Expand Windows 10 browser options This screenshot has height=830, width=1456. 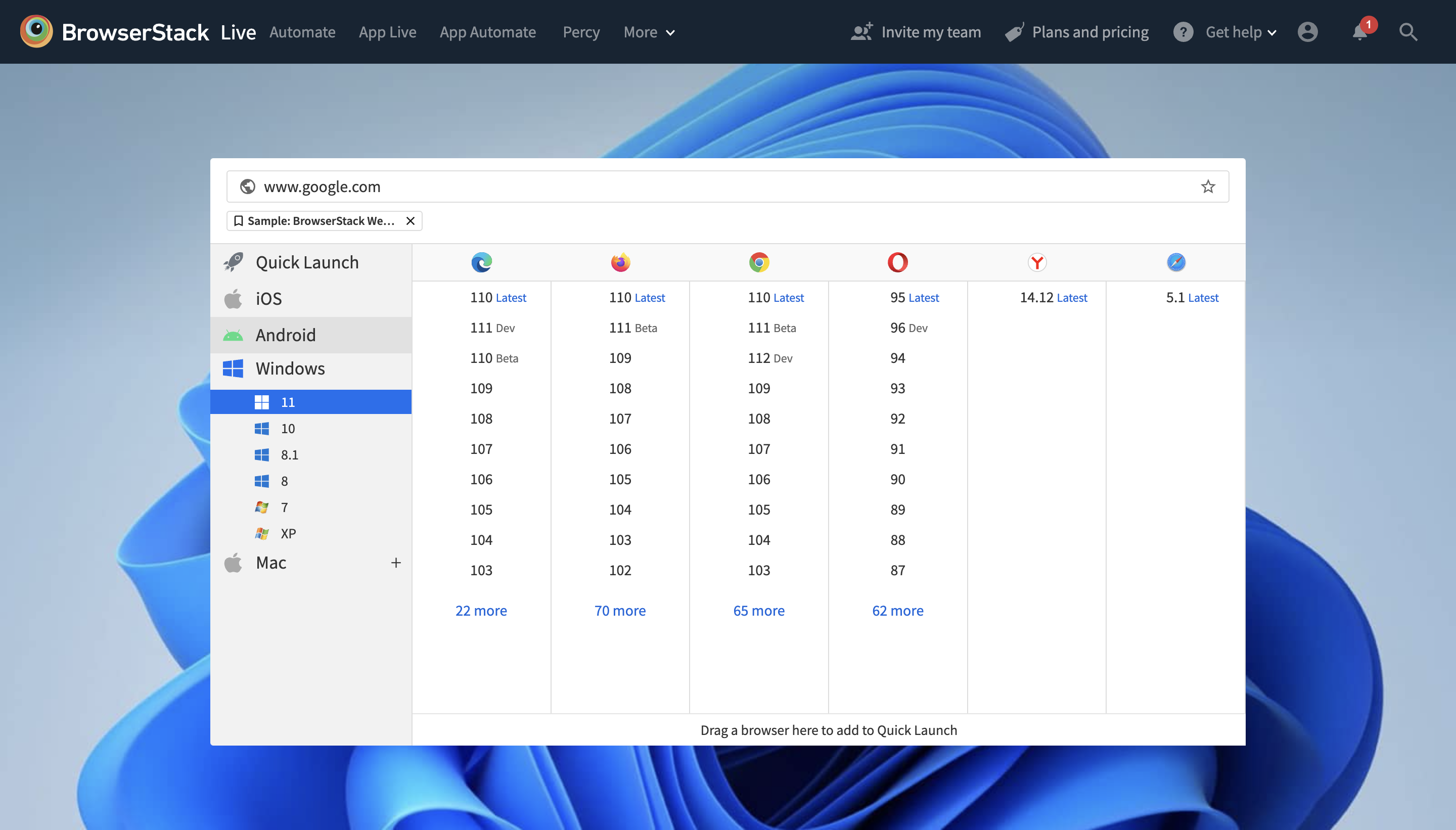click(x=288, y=428)
